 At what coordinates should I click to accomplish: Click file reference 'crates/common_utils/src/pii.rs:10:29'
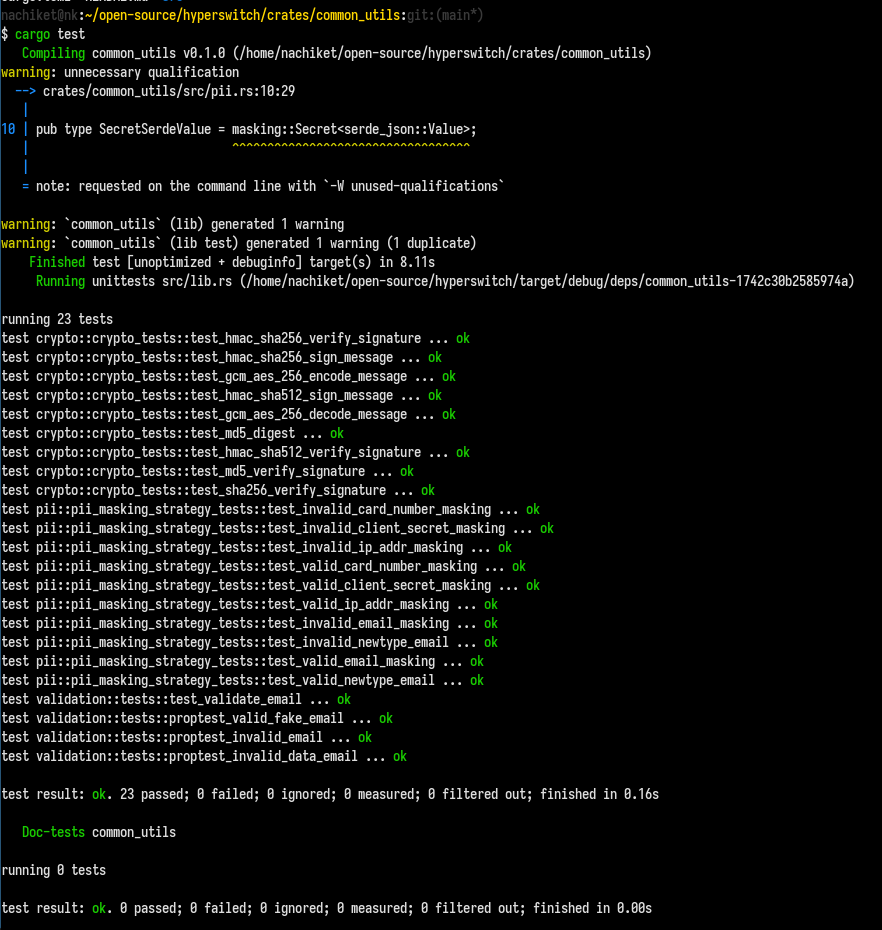[168, 91]
